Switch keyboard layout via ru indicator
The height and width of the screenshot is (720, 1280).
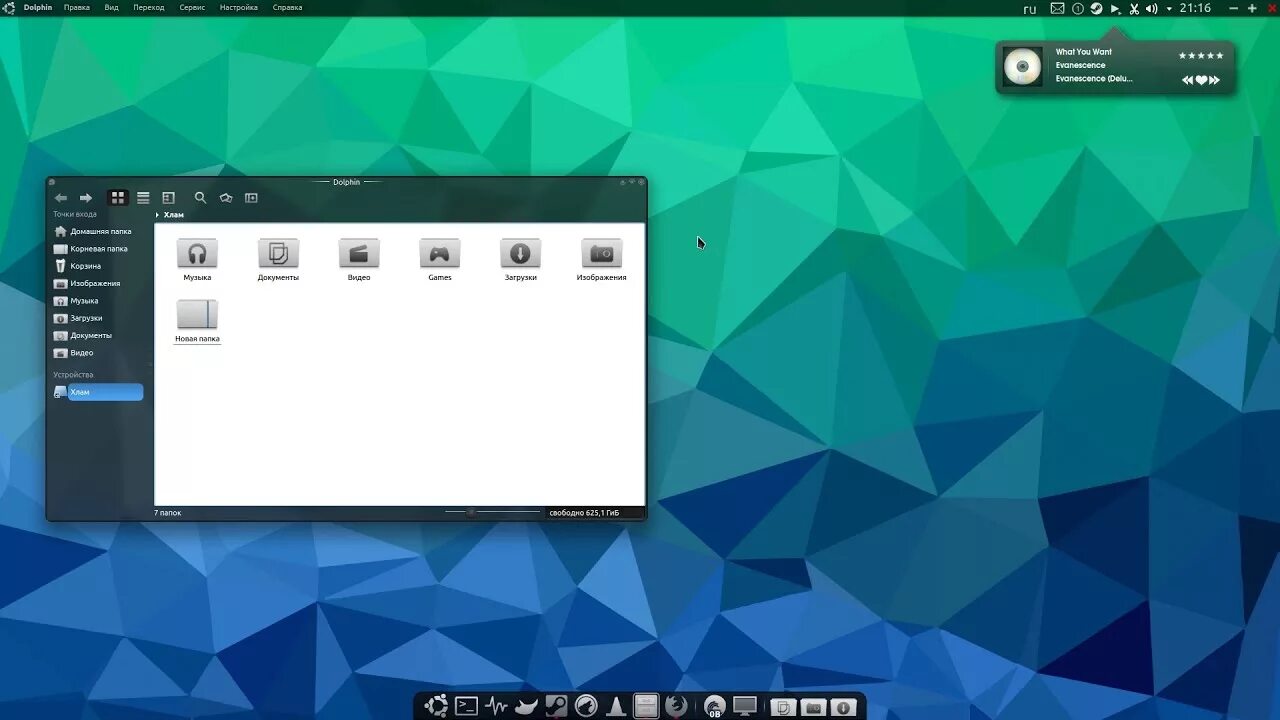click(x=1030, y=9)
